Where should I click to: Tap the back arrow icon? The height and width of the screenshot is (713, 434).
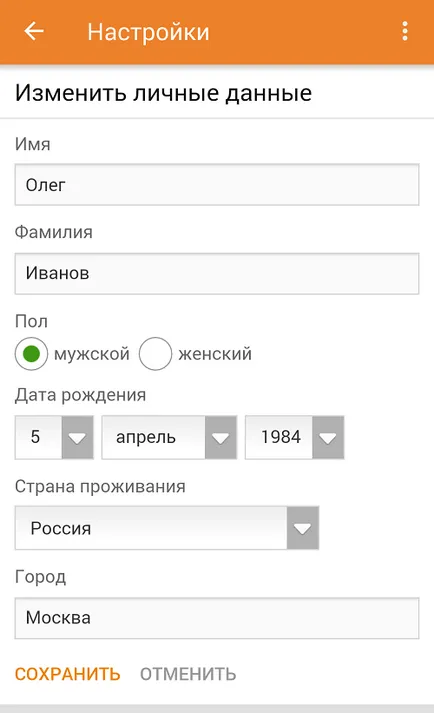(x=34, y=32)
